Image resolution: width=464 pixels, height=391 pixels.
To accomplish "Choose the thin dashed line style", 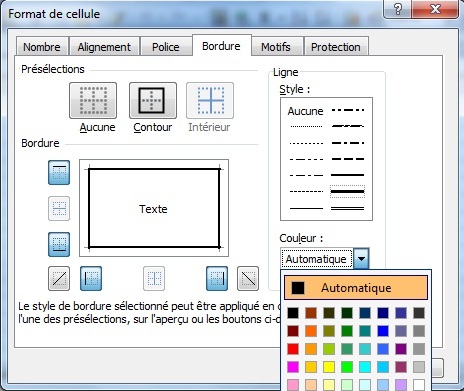I will (306, 191).
